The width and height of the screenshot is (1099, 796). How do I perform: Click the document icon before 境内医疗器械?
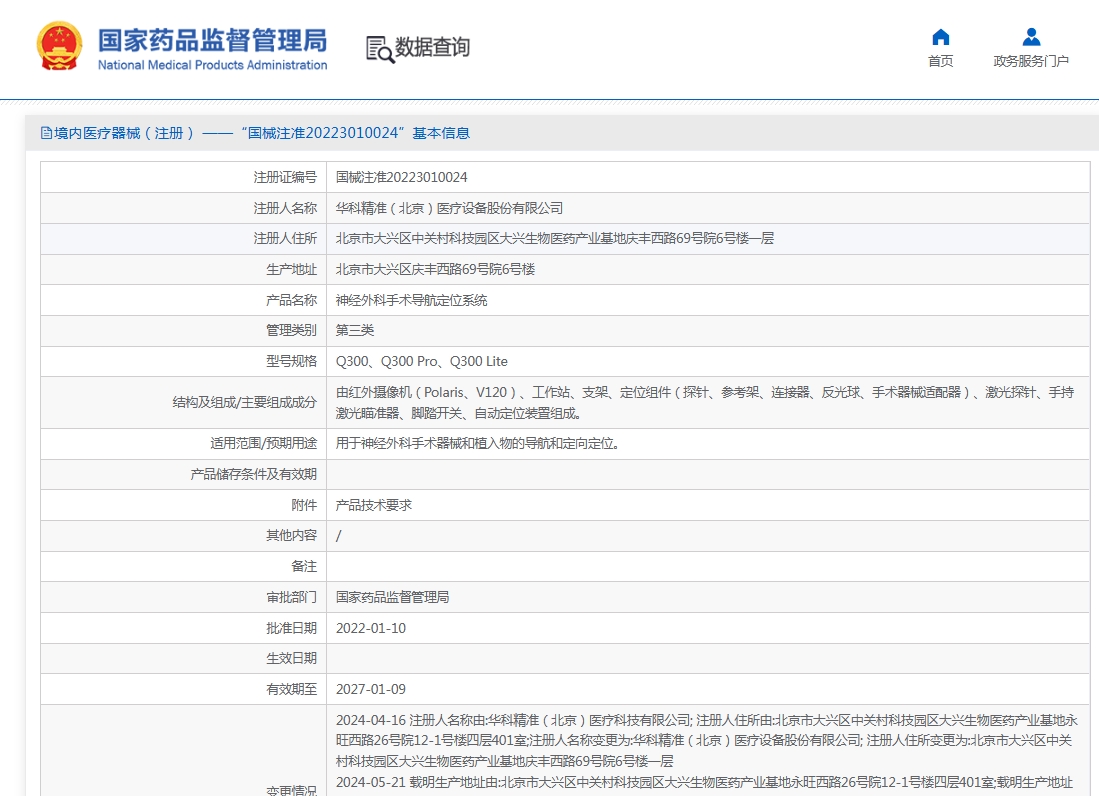click(x=46, y=133)
